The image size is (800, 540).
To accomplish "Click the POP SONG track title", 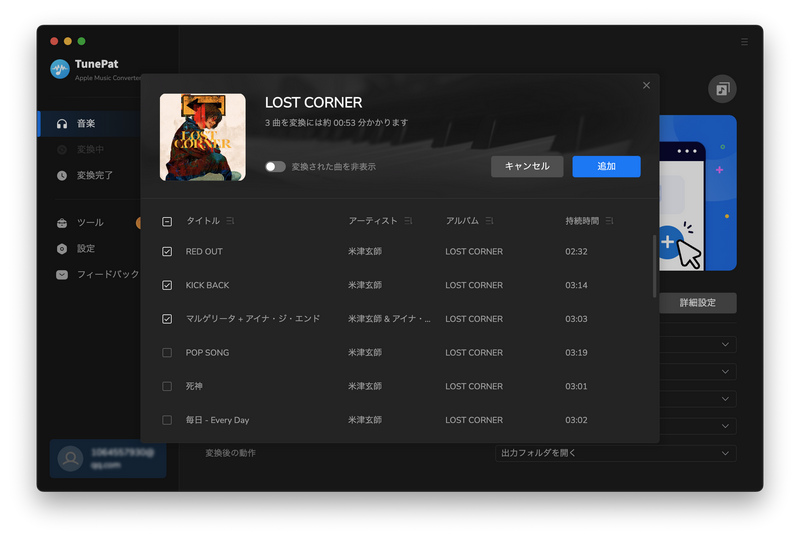I will 207,353.
